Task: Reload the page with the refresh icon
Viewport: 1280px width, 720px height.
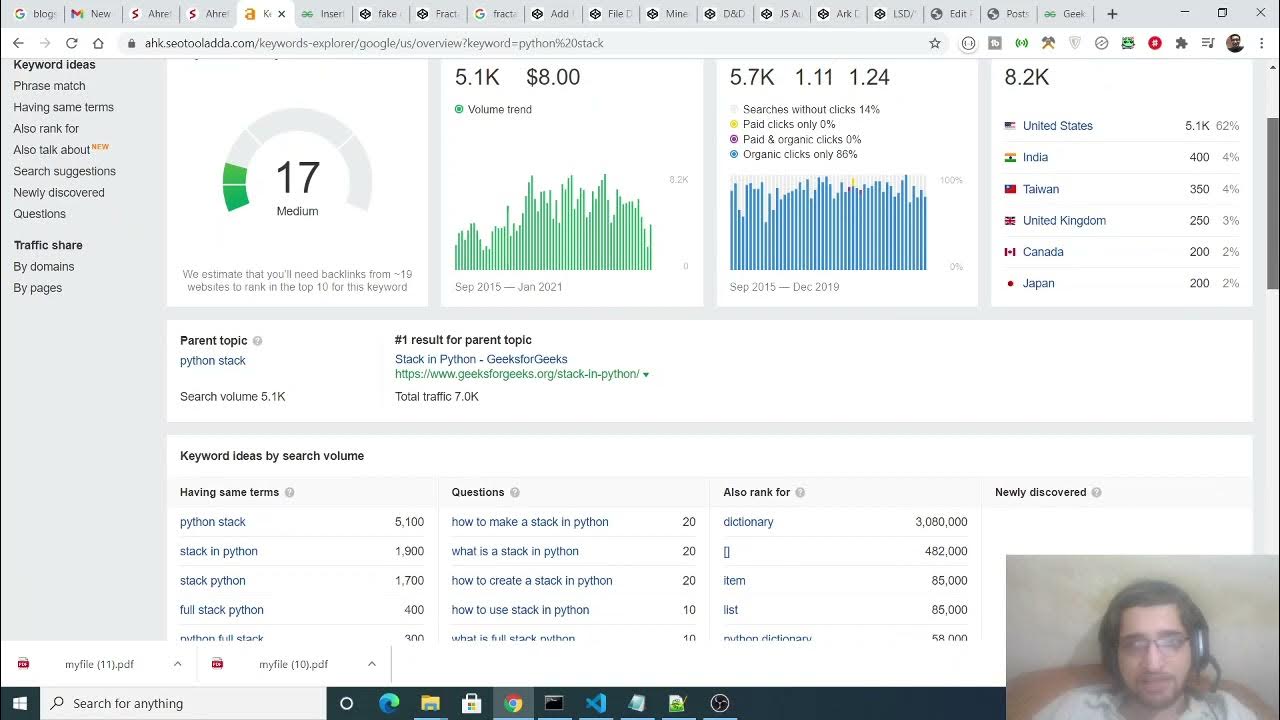Action: (71, 43)
